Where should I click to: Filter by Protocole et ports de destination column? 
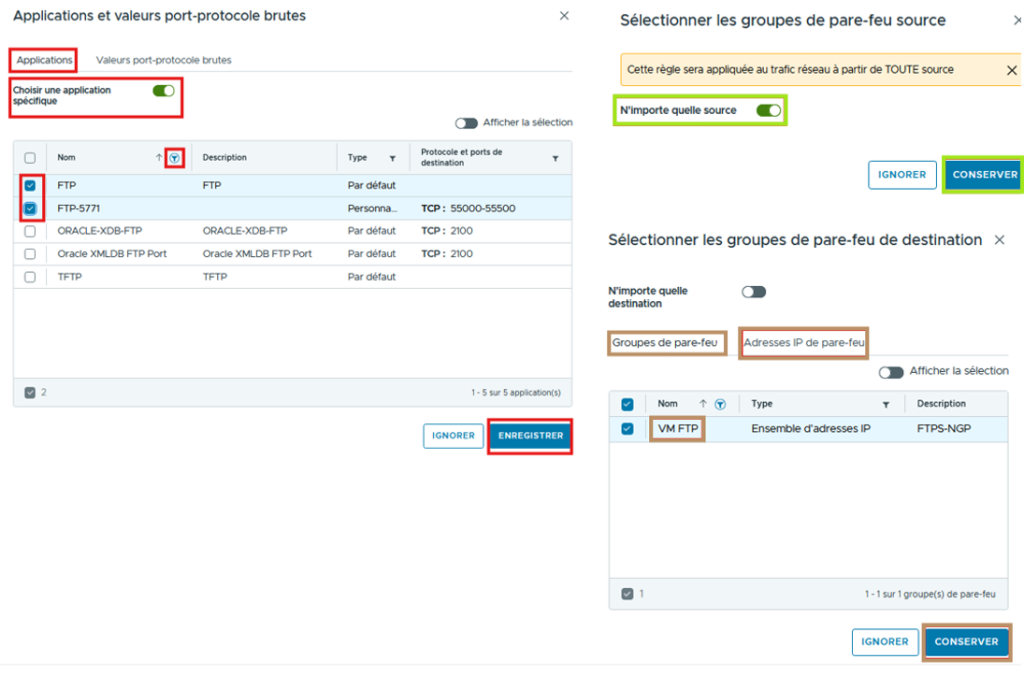[555, 158]
